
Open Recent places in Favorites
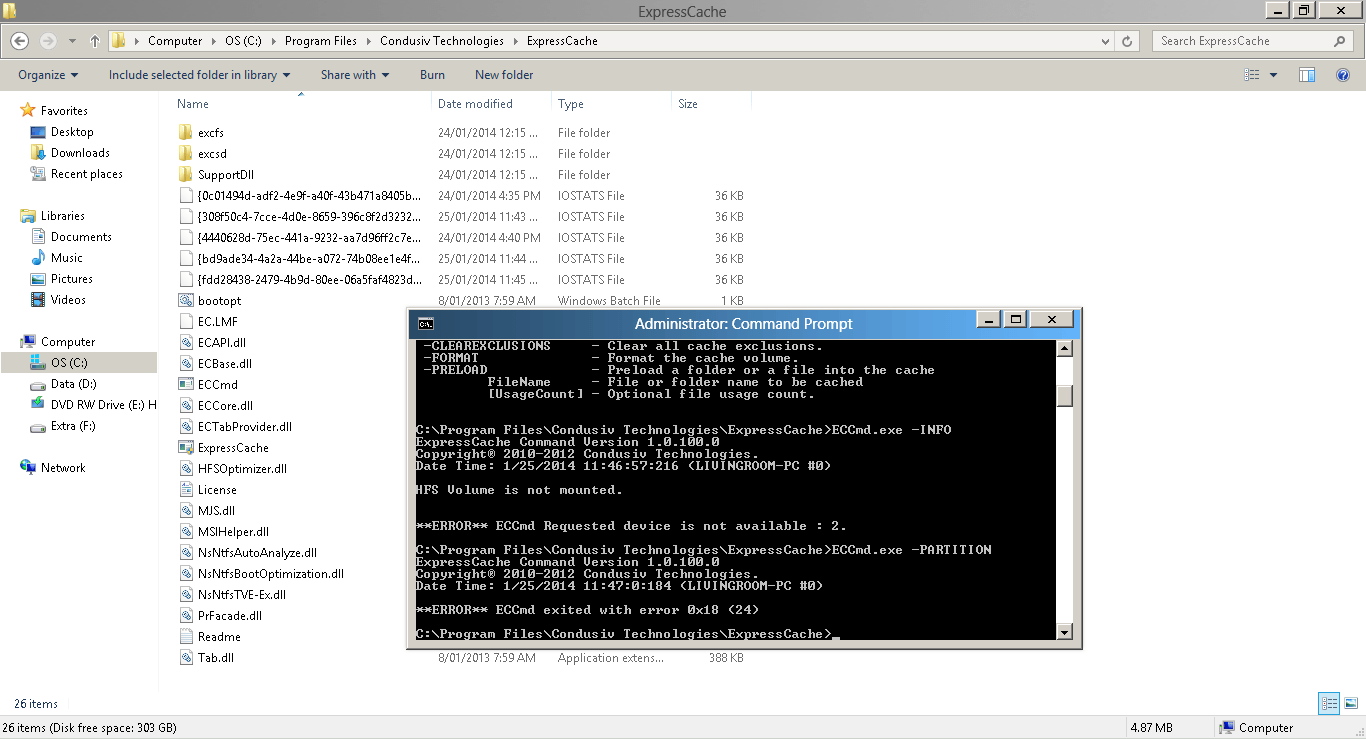pos(87,174)
